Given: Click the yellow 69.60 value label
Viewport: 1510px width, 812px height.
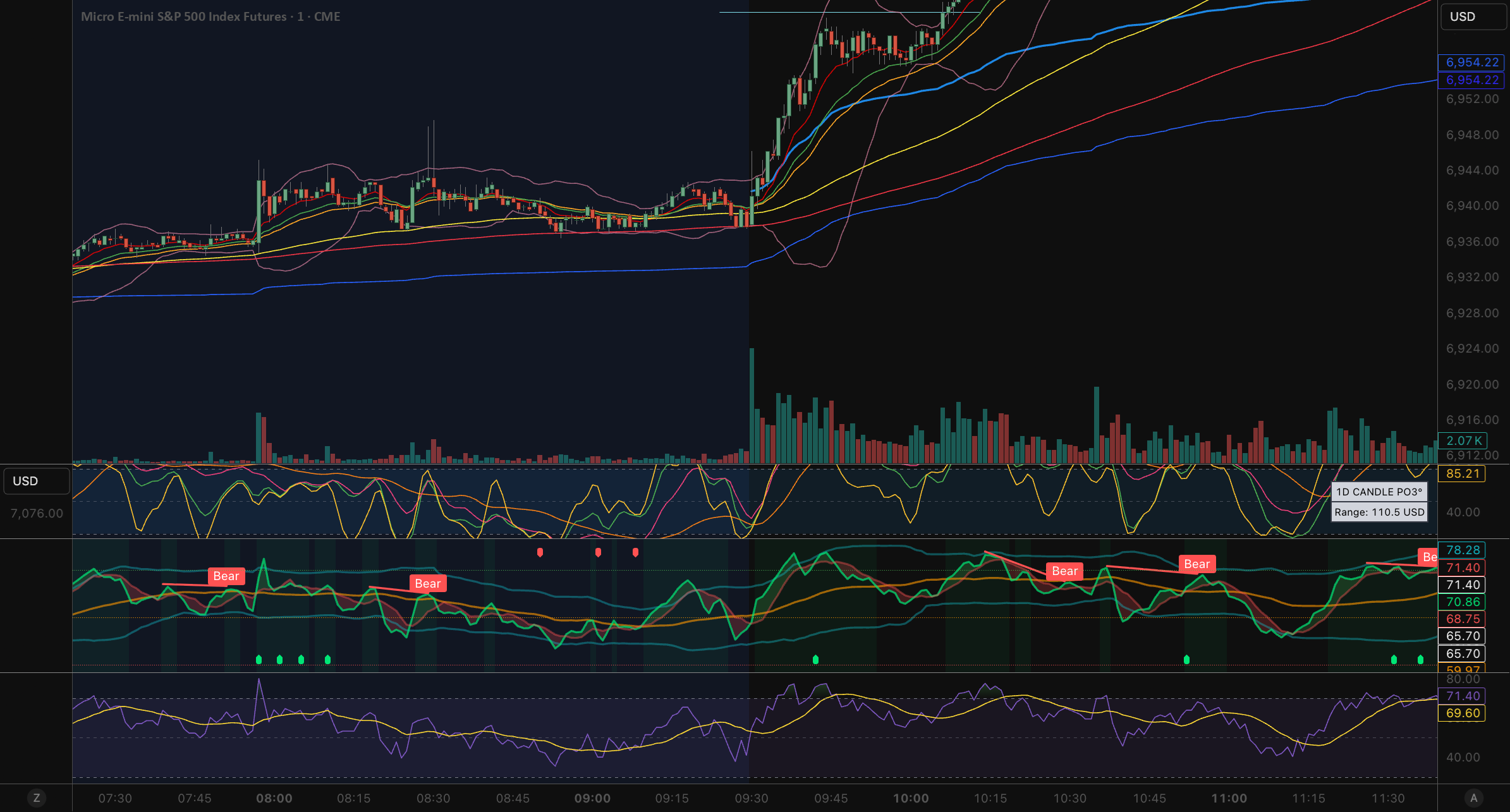Looking at the screenshot, I should (1461, 713).
